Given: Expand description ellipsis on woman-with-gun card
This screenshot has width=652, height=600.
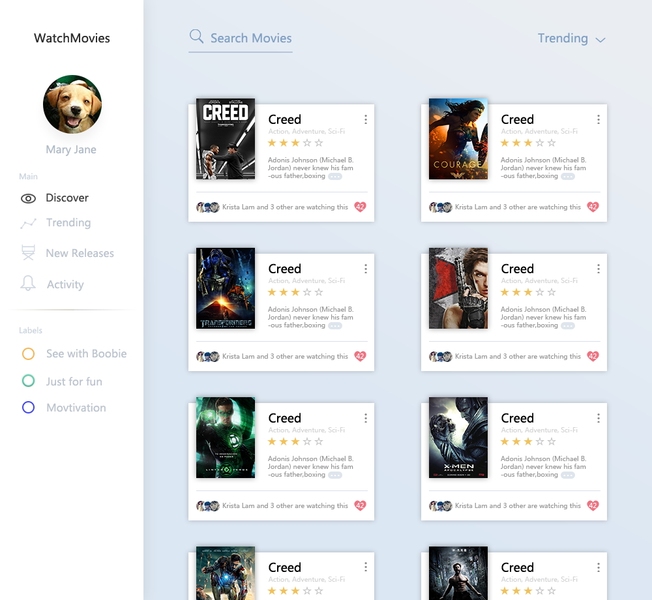Looking at the screenshot, I should point(568,326).
